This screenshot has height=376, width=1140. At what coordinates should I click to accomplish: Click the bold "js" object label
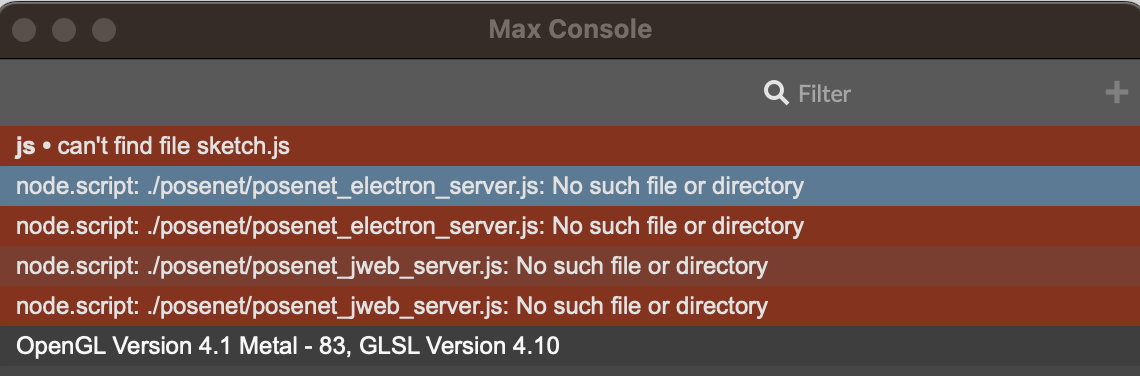click(25, 146)
